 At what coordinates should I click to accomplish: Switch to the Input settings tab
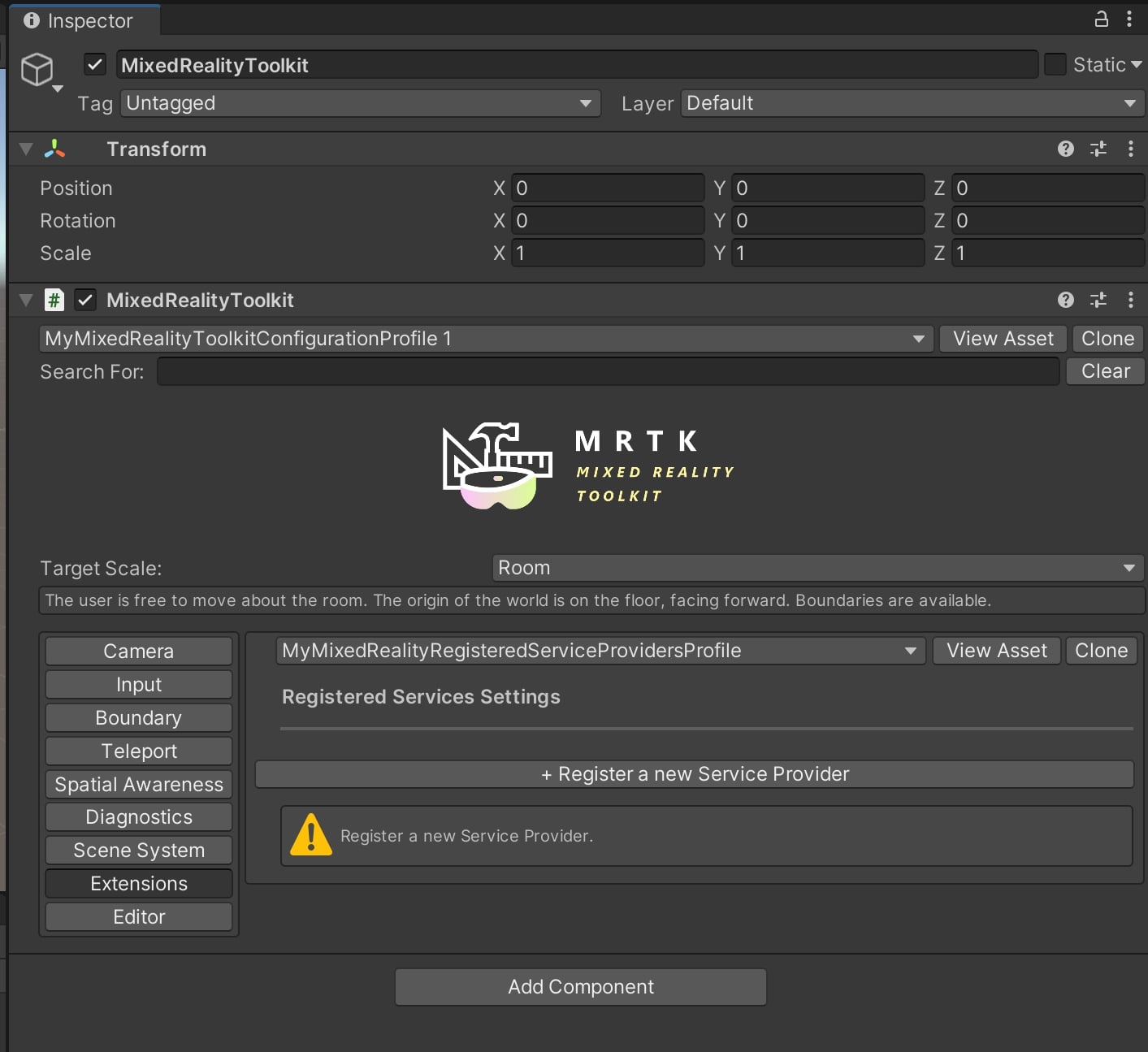139,685
